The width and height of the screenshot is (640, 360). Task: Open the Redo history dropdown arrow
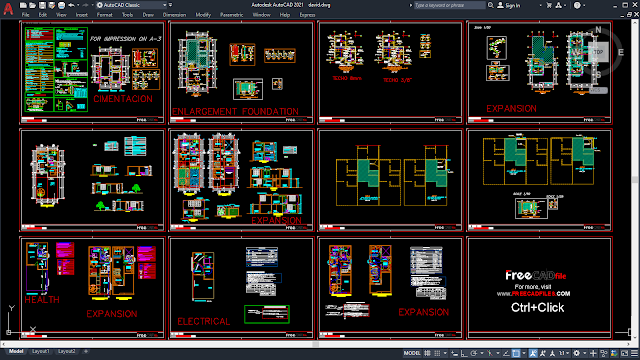(x=93, y=5)
